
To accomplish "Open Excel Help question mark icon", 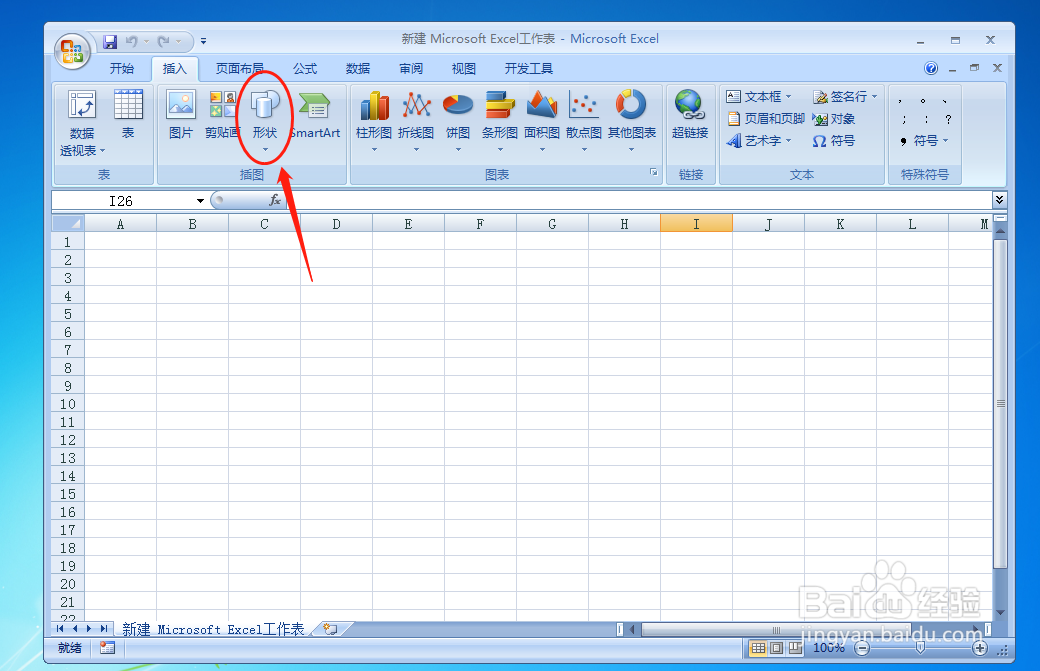I will click(931, 68).
